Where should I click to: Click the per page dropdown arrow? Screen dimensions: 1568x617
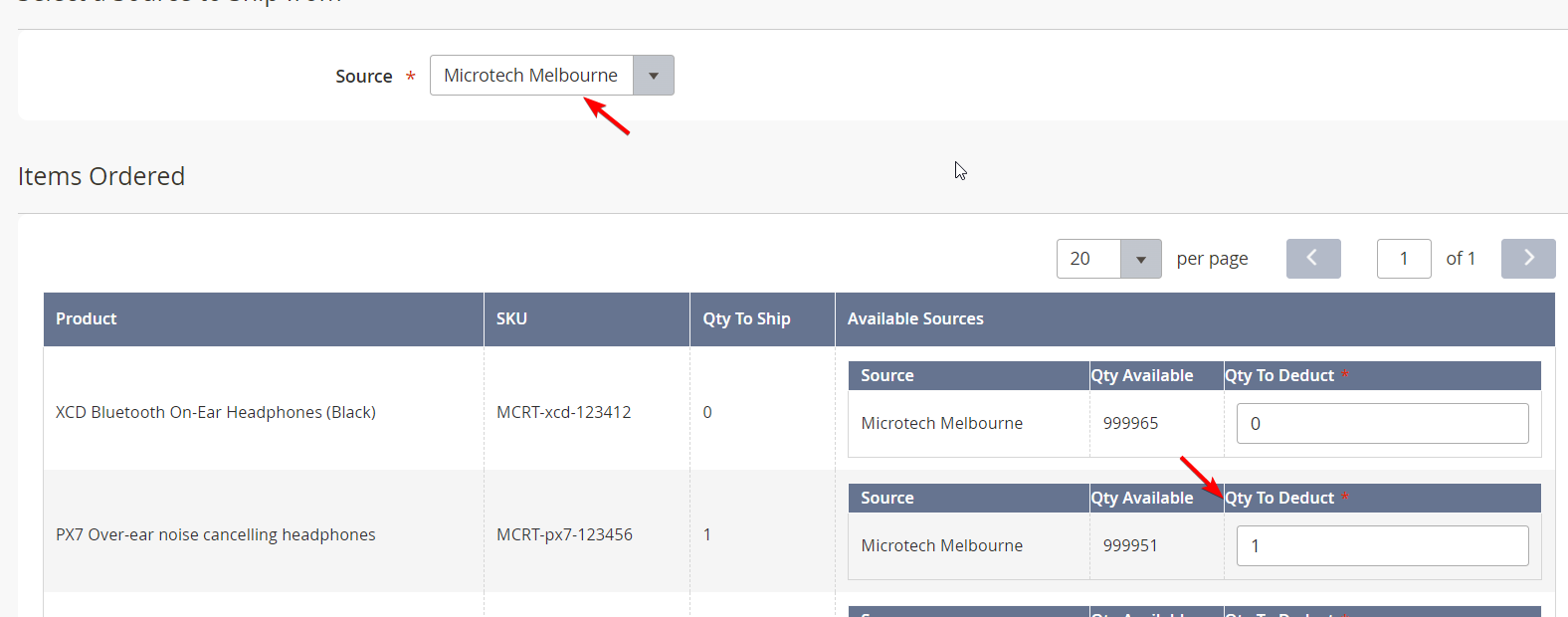tap(1141, 259)
